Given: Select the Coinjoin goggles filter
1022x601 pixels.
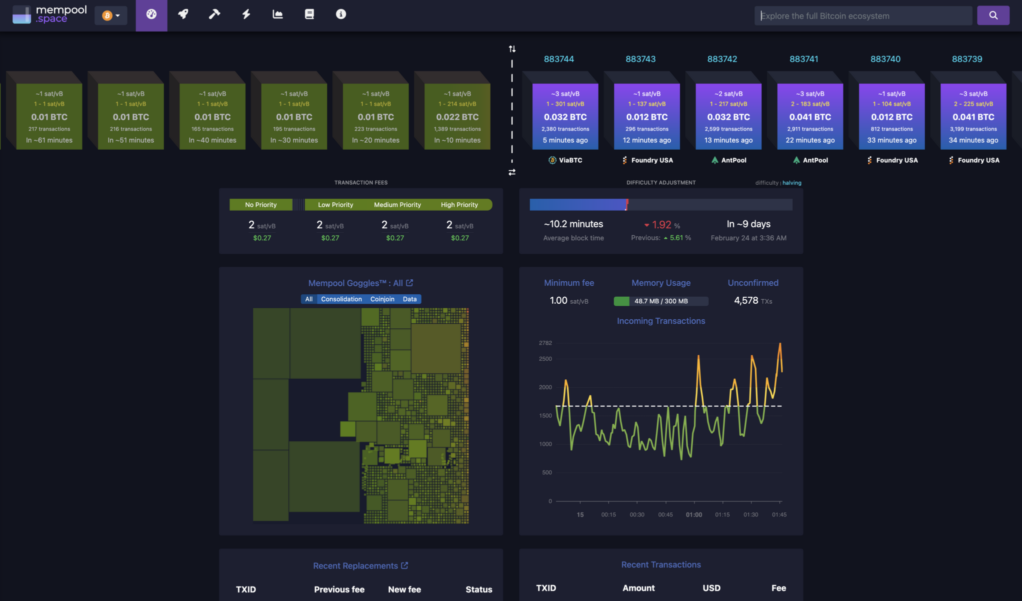Looking at the screenshot, I should [x=382, y=299].
